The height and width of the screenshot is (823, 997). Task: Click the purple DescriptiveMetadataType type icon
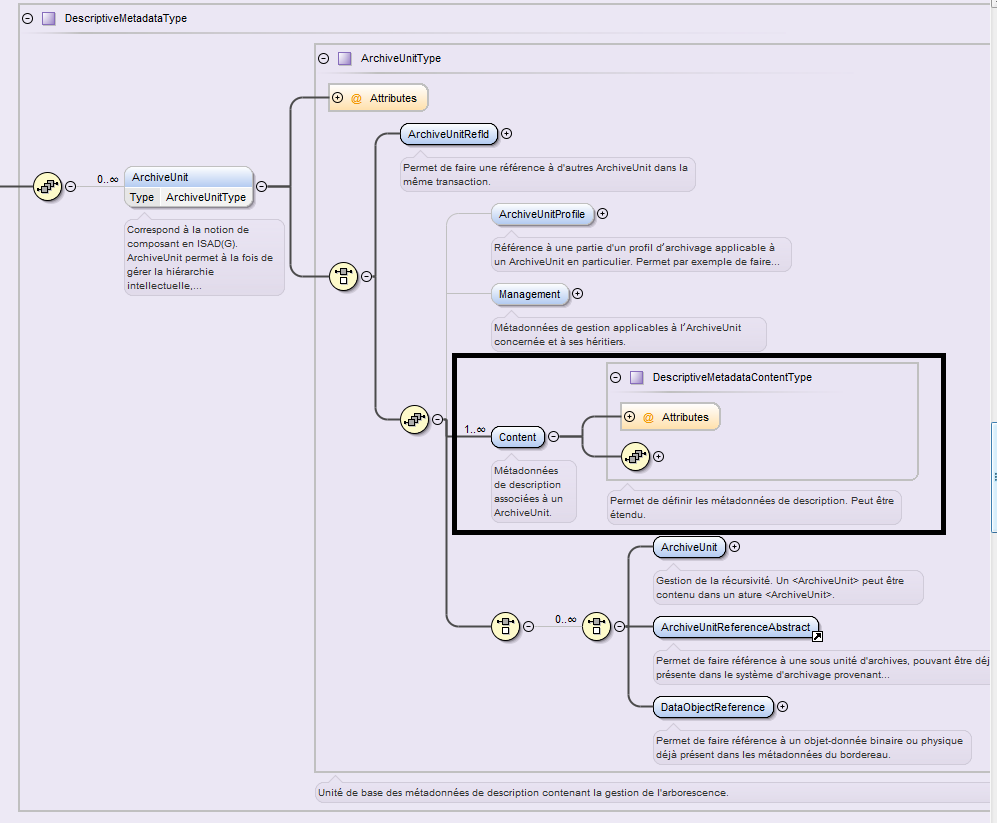[x=48, y=18]
